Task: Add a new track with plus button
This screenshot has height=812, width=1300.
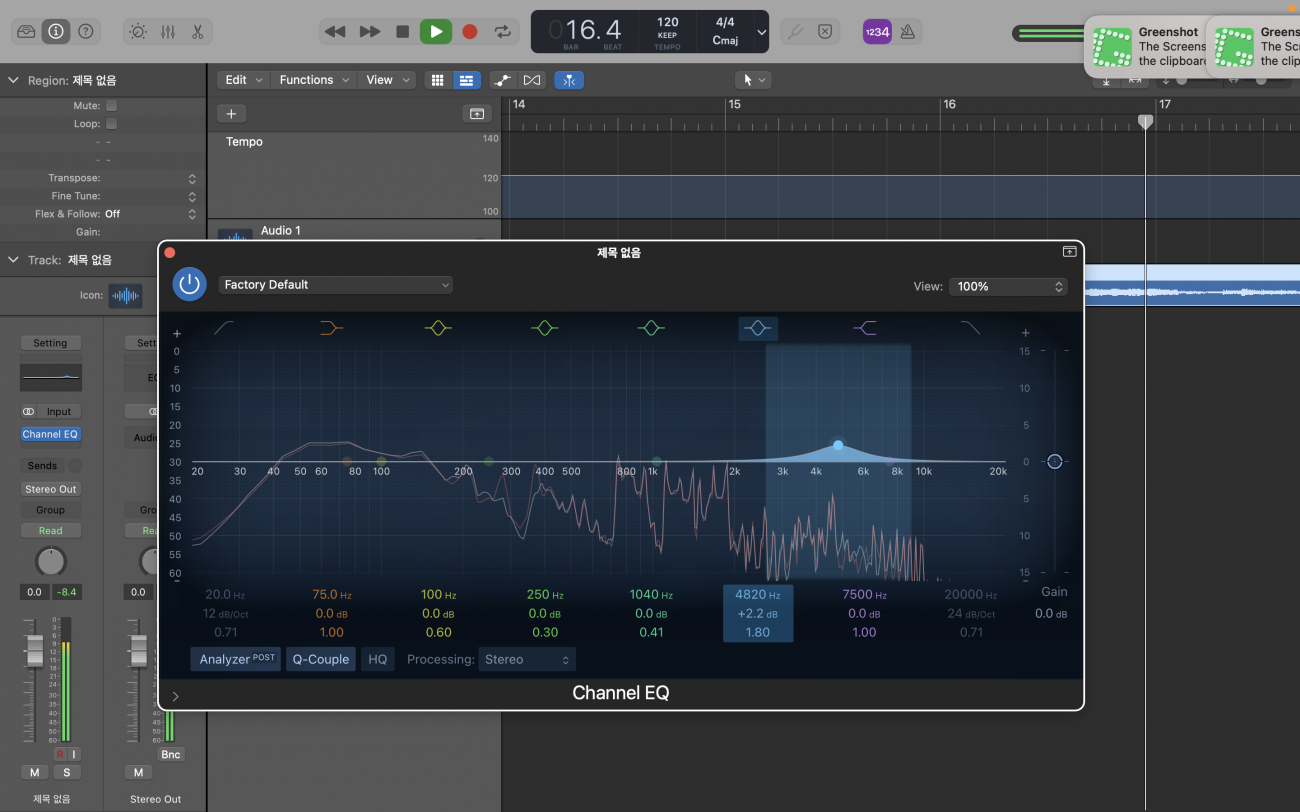Action: [x=231, y=114]
